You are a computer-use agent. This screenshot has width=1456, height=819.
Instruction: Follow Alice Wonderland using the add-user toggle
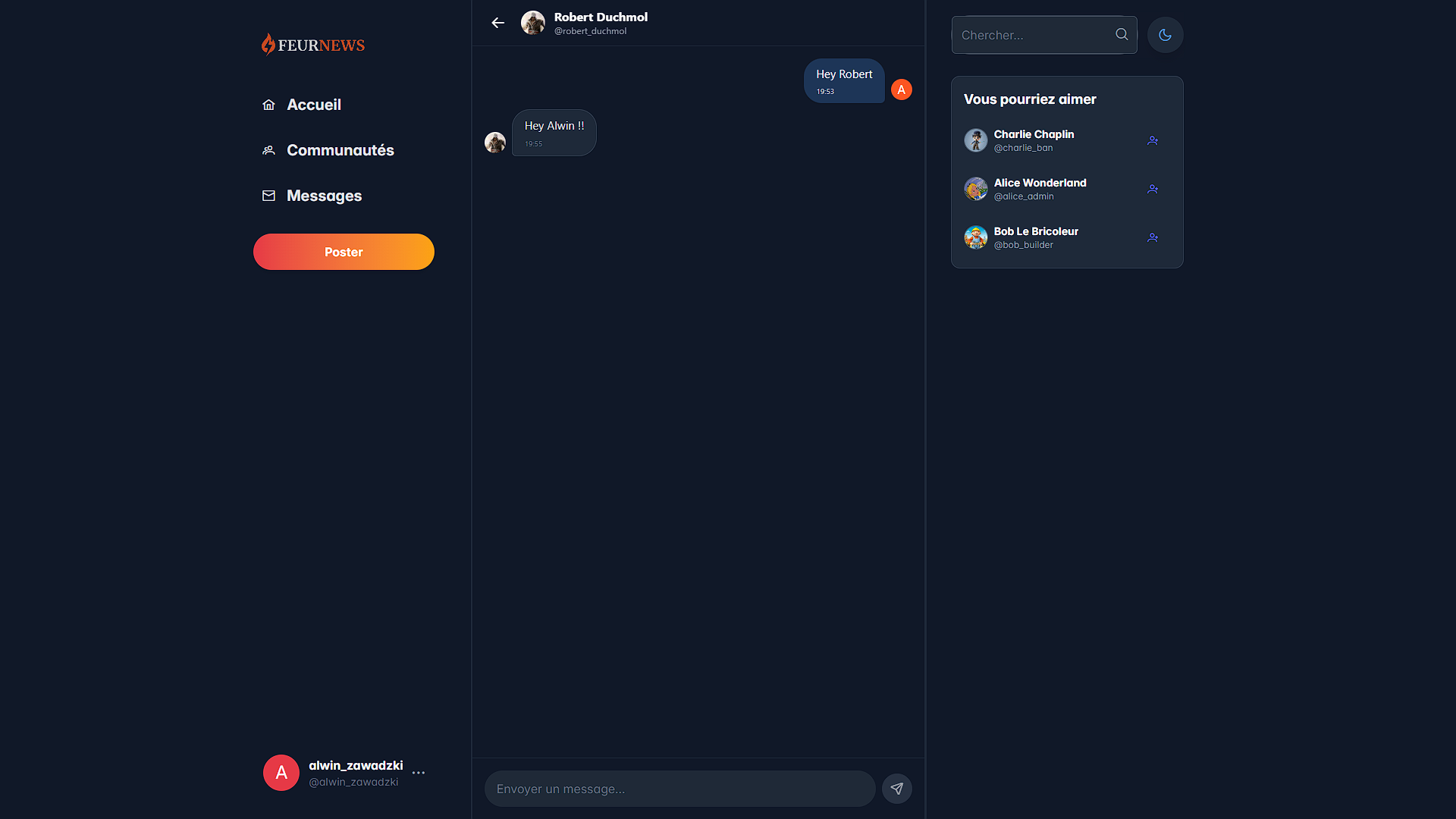coord(1153,189)
